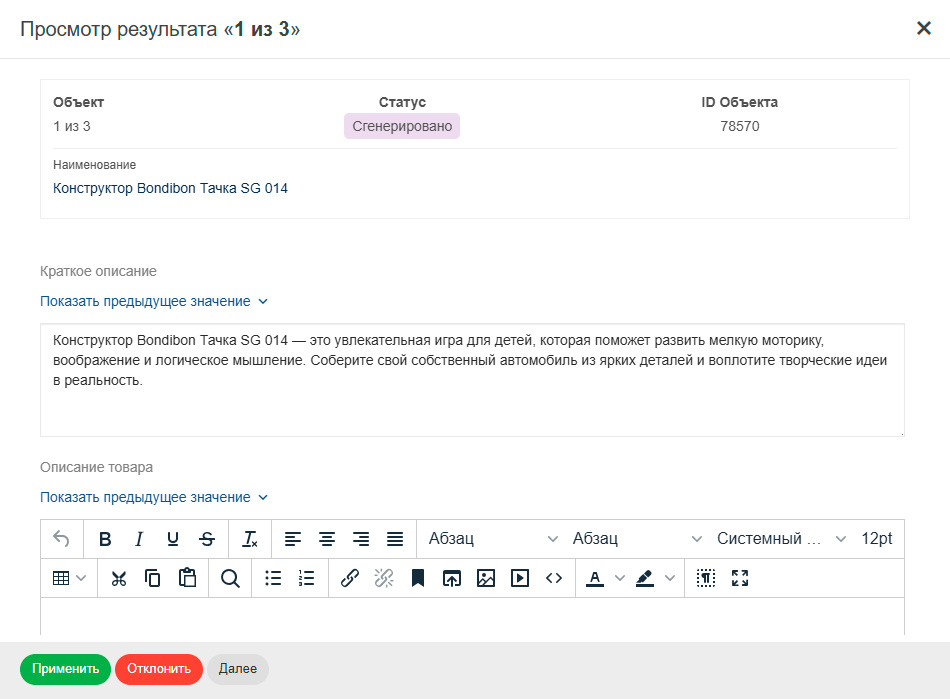Go to the next result with Далее
Image resolution: width=950 pixels, height=699 pixels.
click(x=238, y=669)
